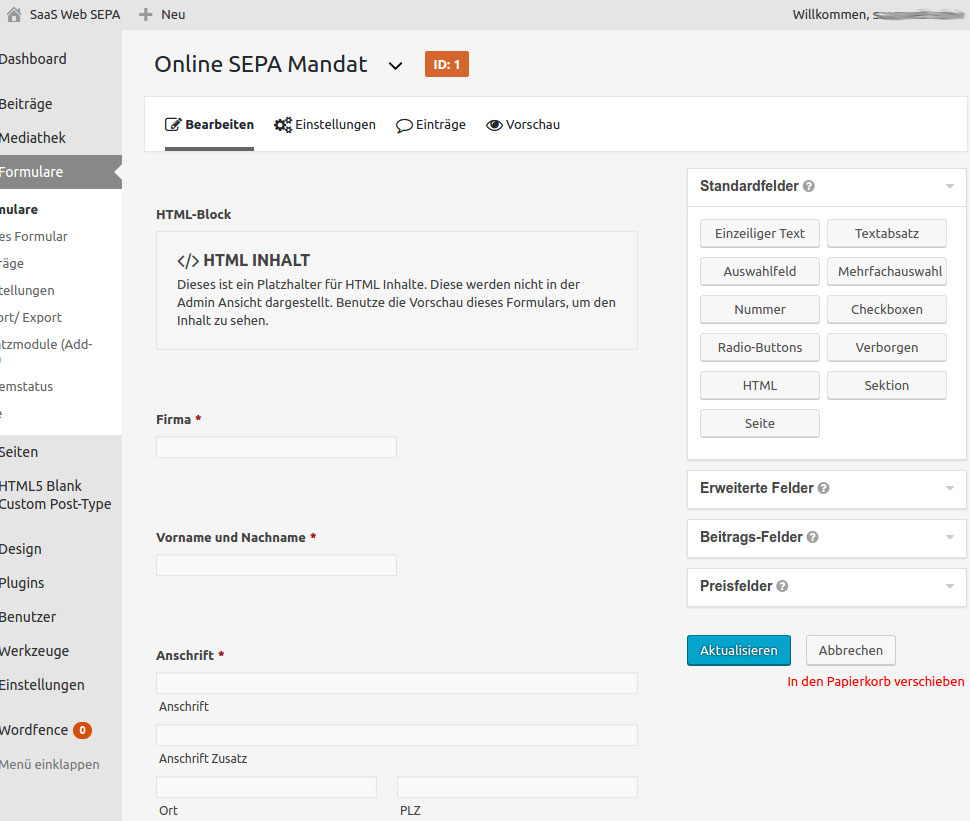The width and height of the screenshot is (970, 821).
Task: Click SaaS Web SEPA site name
Action: 75,14
